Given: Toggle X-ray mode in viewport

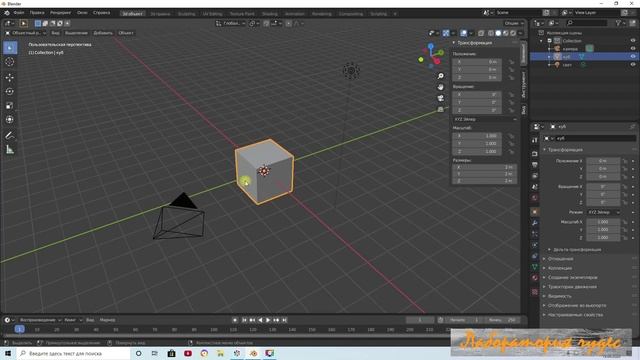Looking at the screenshot, I should tap(481, 33).
